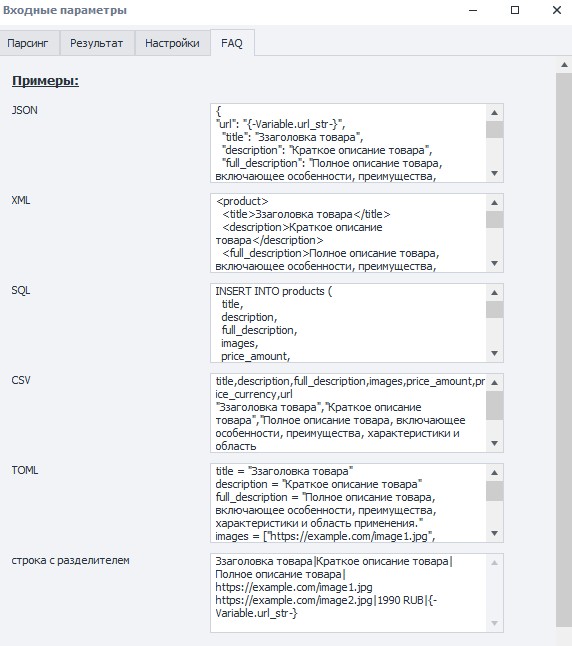This screenshot has height=646, width=572.
Task: Click the SQL example scroll-down arrow
Action: coord(495,353)
